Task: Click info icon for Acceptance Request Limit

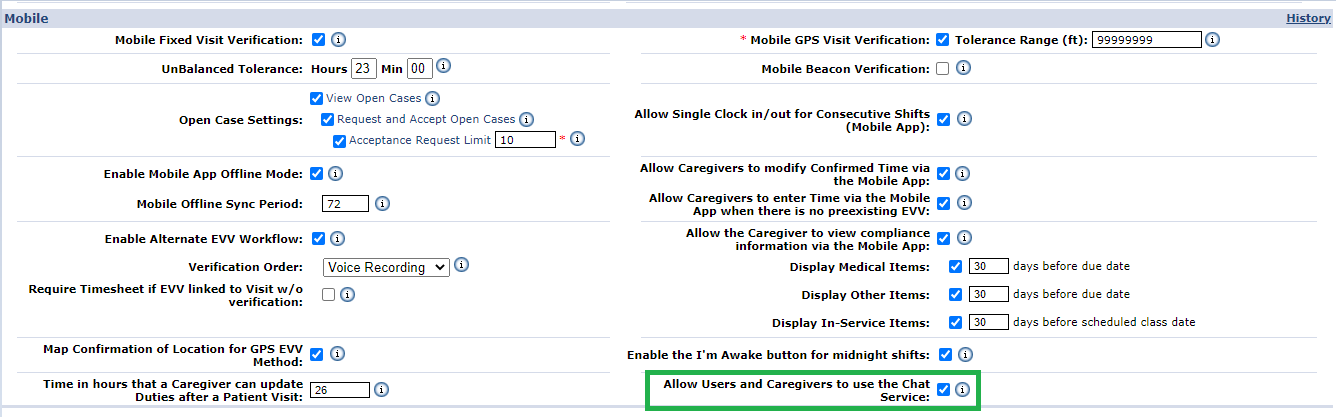Action: tap(577, 139)
